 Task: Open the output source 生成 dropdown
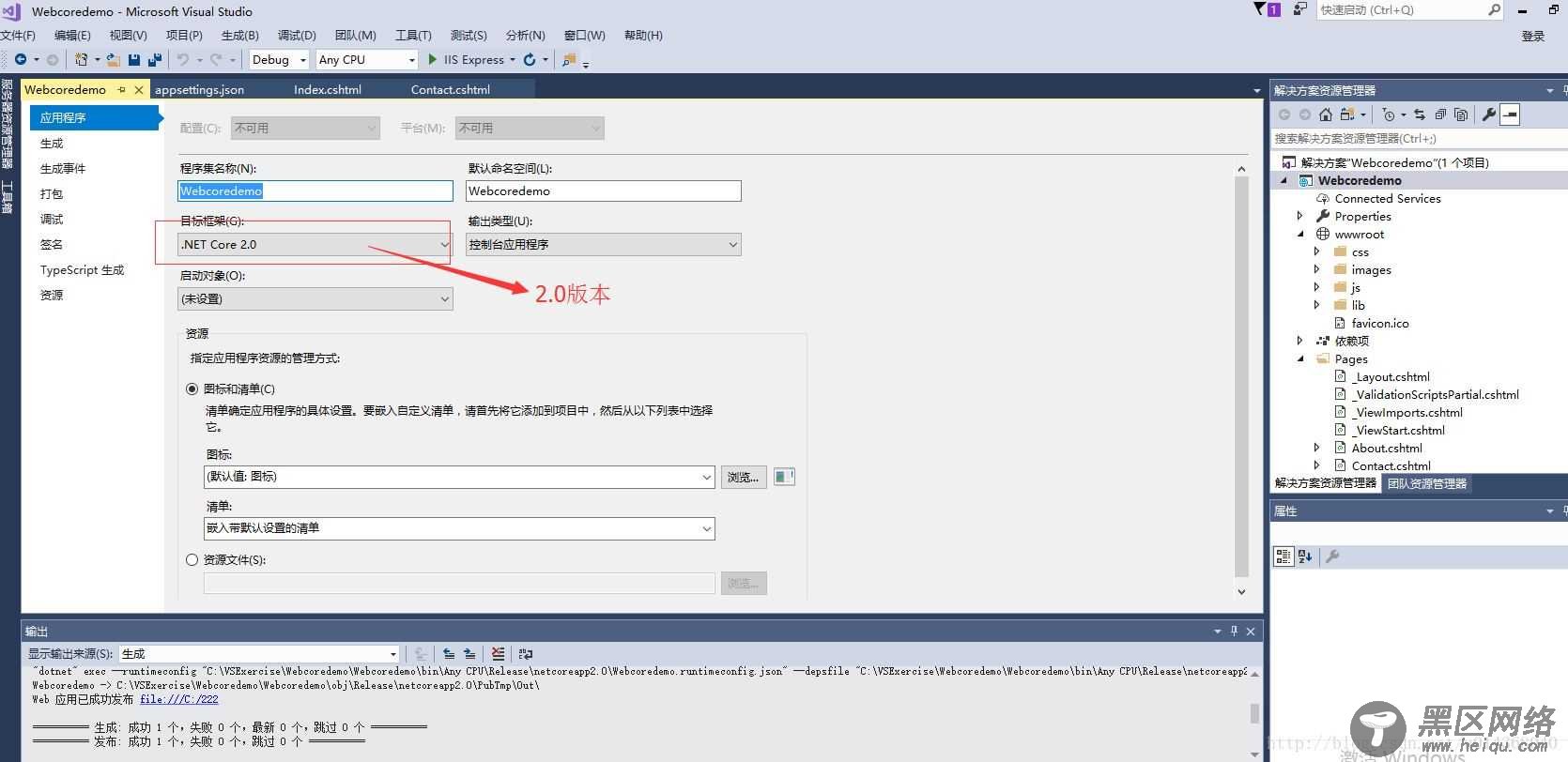click(260, 654)
